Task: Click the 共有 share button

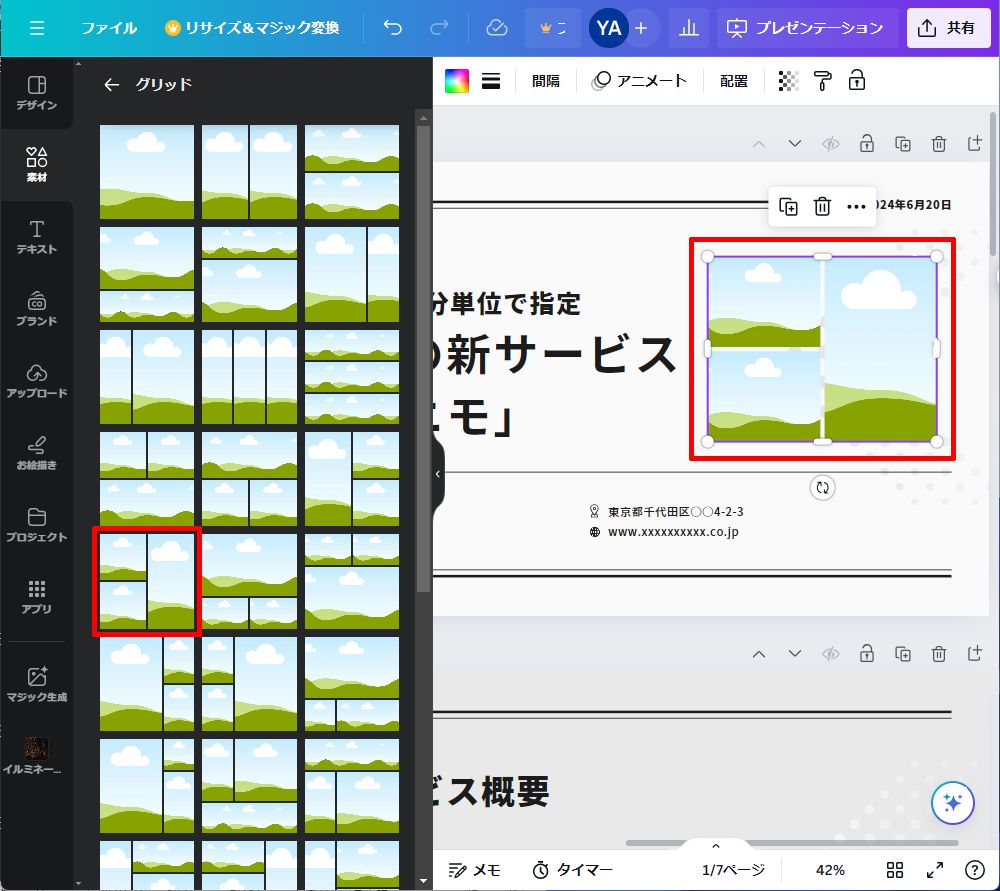Action: (948, 28)
